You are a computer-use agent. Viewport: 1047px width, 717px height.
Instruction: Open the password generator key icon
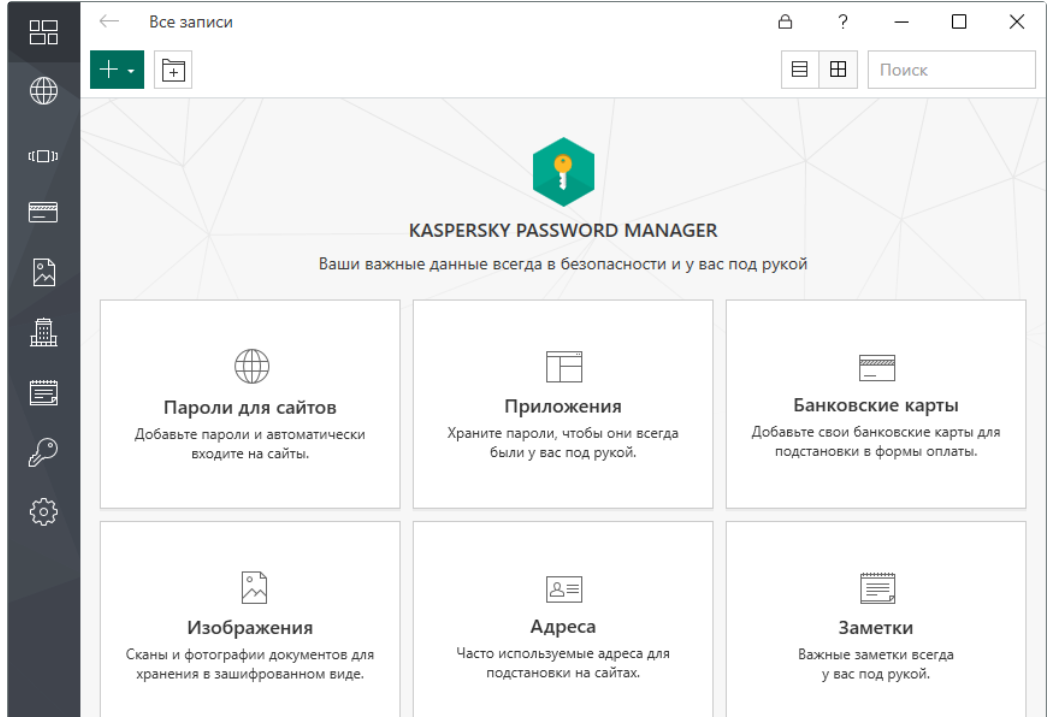point(43,452)
